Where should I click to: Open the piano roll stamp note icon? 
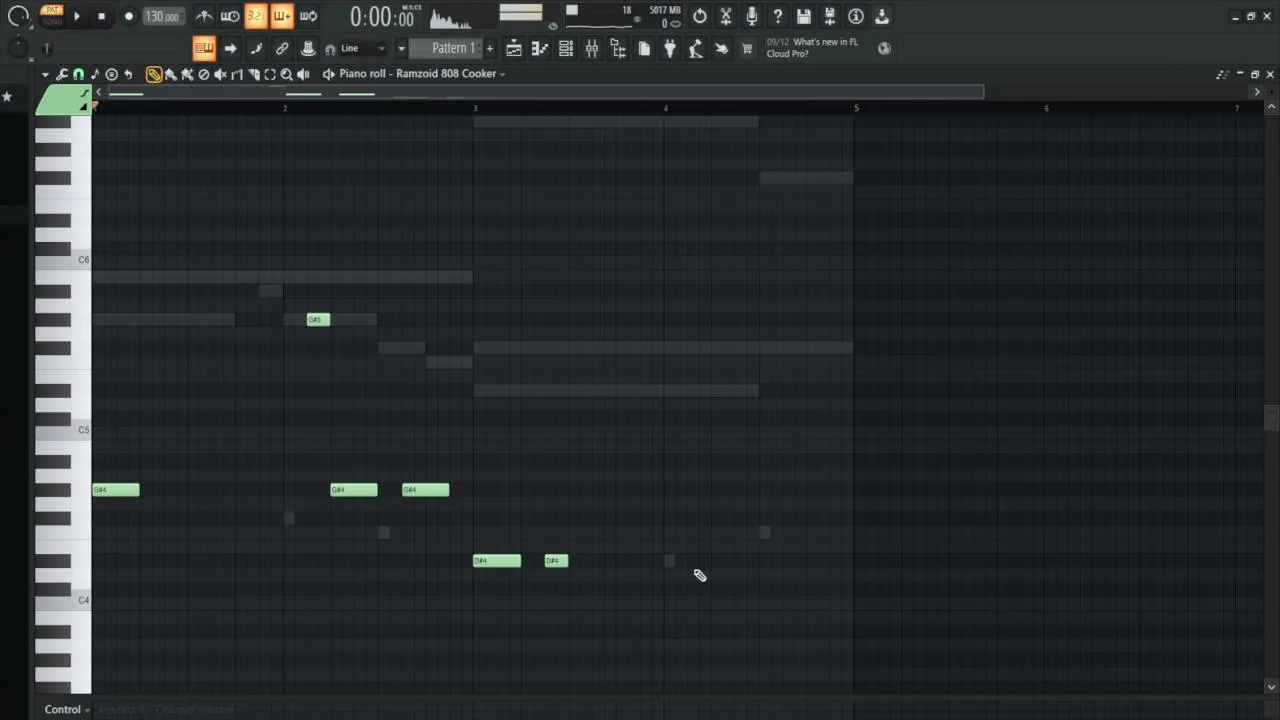(94, 74)
